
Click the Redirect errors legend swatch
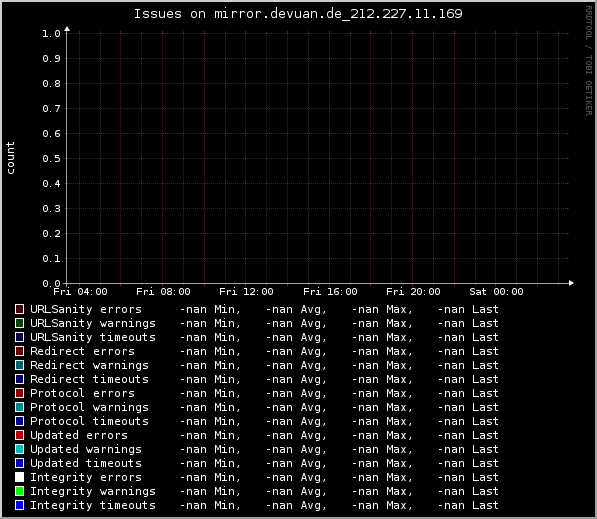point(19,351)
